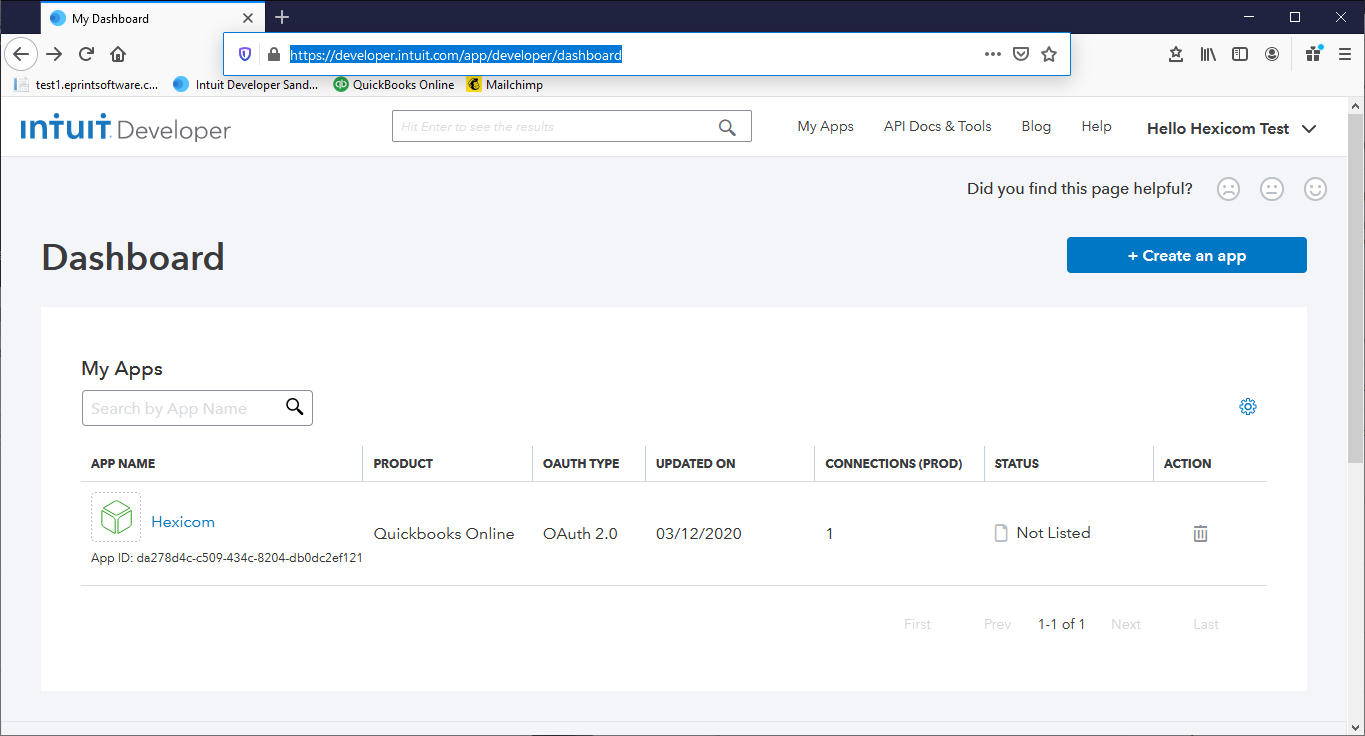Open the Intuit Developer Sandbox bookmark
The height and width of the screenshot is (736, 1365).
(246, 85)
